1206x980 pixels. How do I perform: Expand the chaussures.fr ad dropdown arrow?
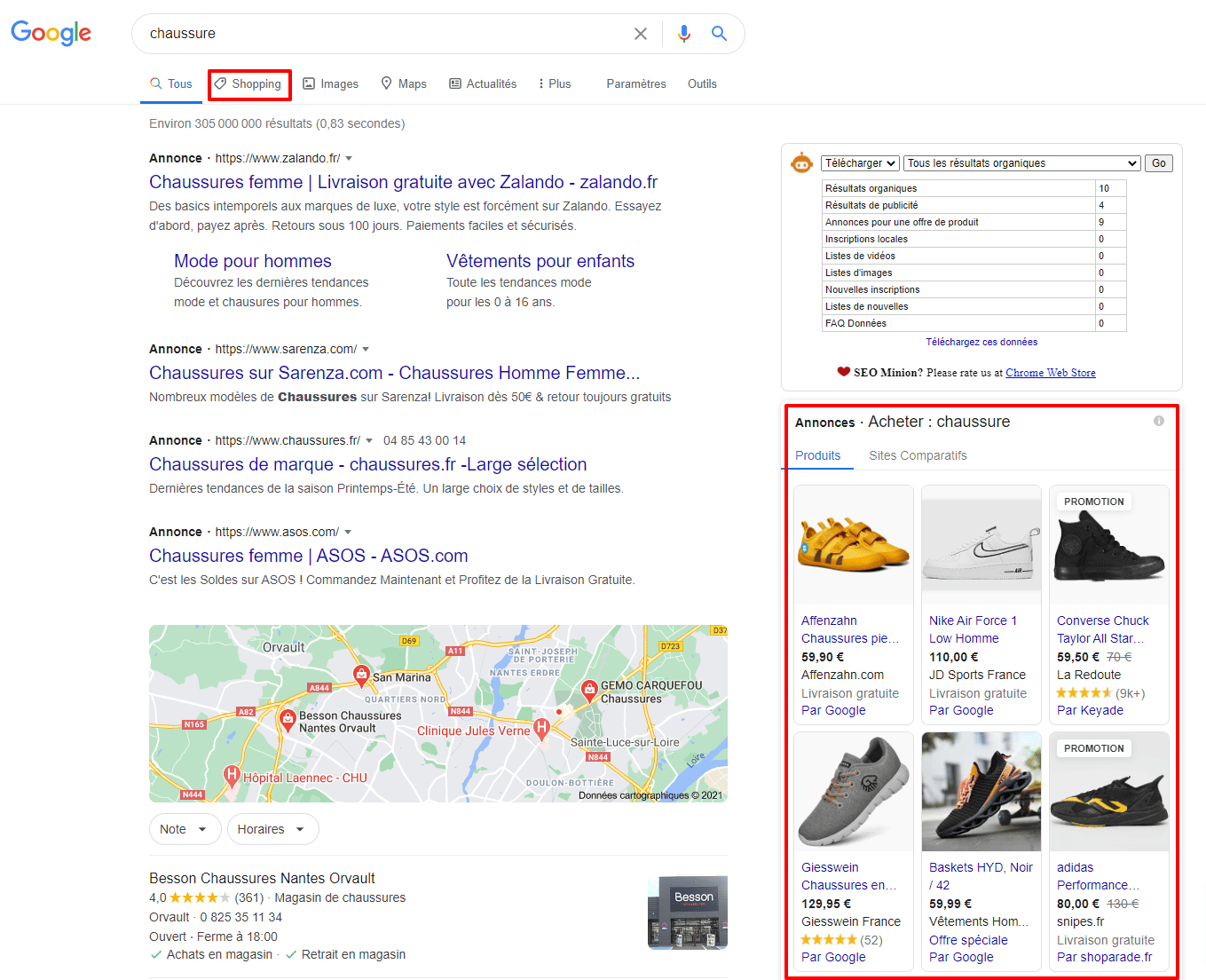369,441
